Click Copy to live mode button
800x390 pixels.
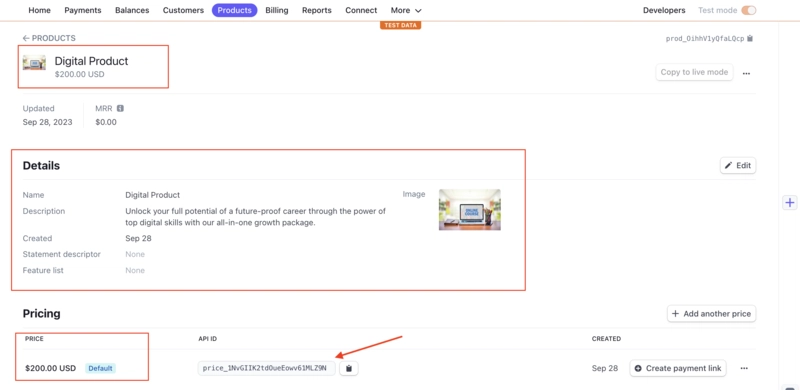[694, 72]
